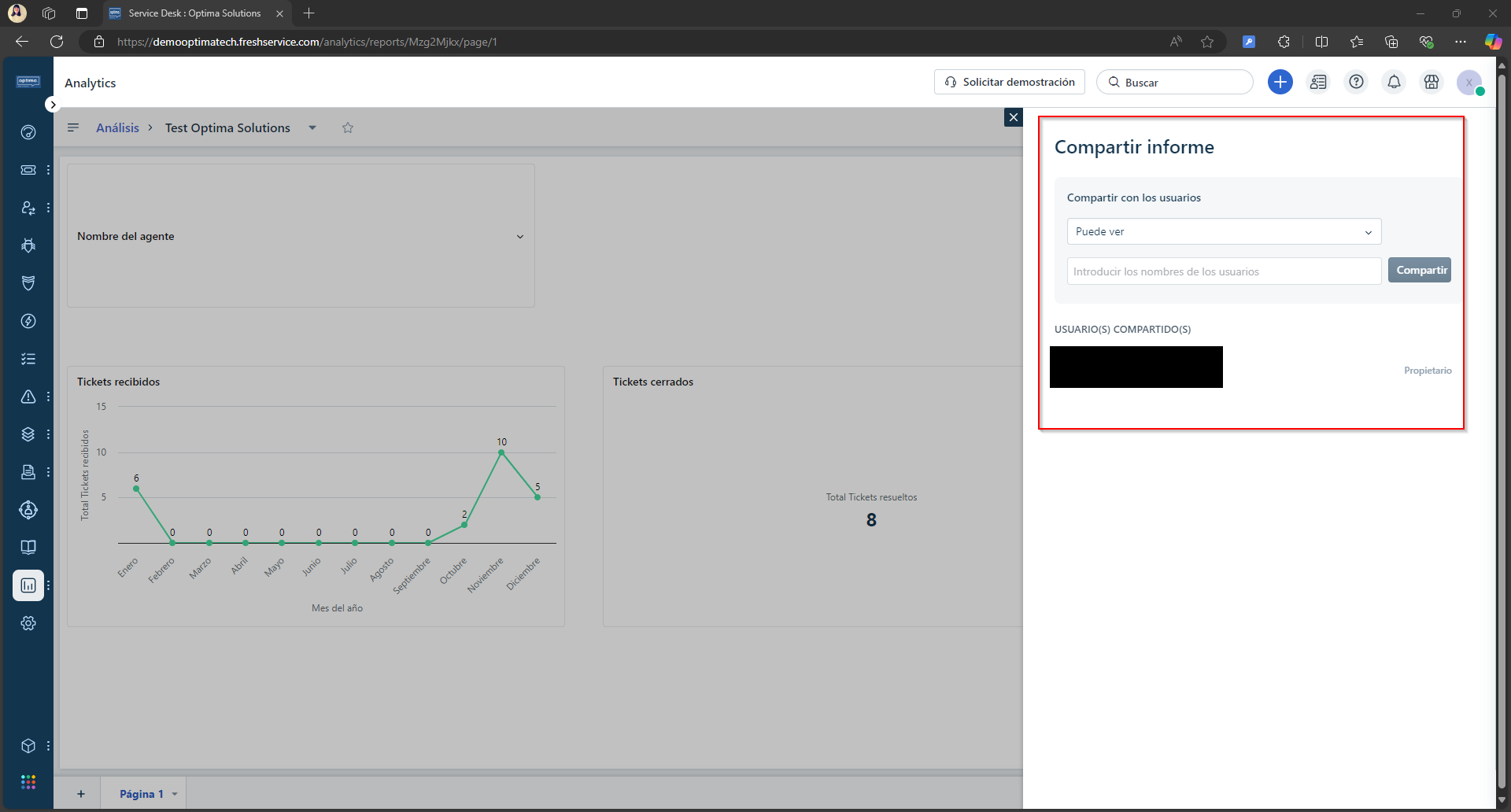1511x812 pixels.
Task: Click the user names input field
Action: (1224, 271)
